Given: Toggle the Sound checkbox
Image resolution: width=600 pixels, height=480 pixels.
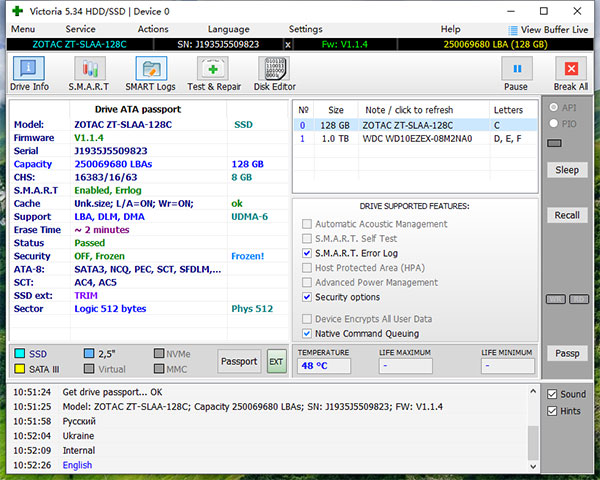Looking at the screenshot, I should pos(552,394).
